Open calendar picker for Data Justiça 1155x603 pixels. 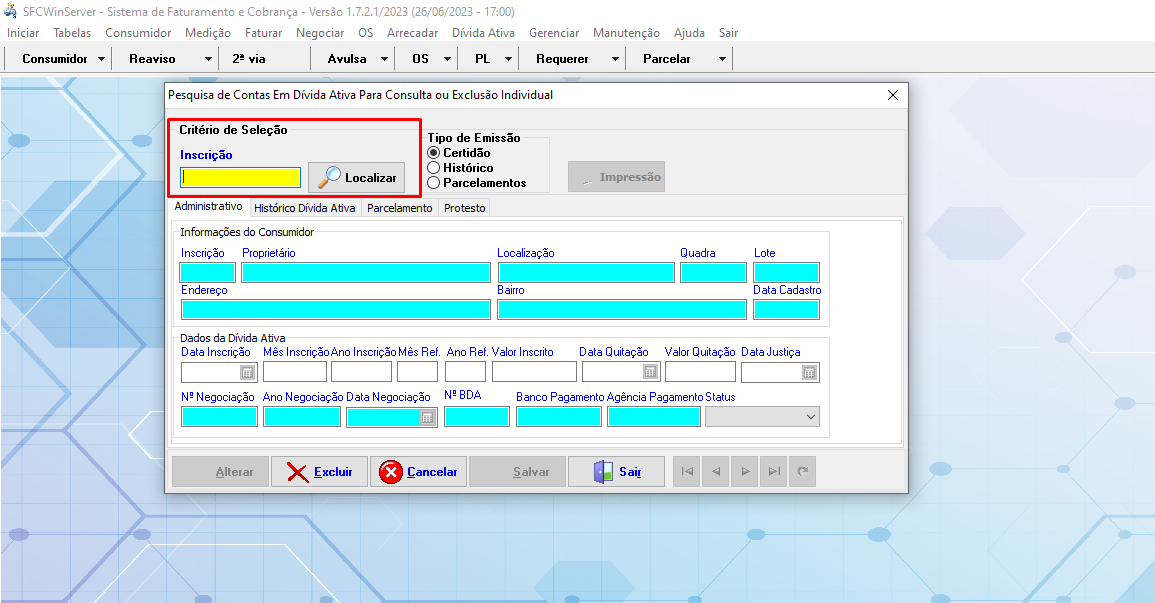[x=809, y=372]
